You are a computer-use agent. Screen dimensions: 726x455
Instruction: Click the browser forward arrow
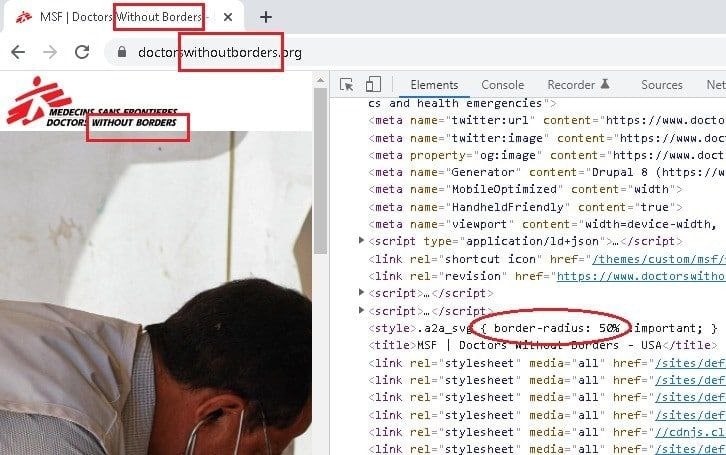point(50,52)
